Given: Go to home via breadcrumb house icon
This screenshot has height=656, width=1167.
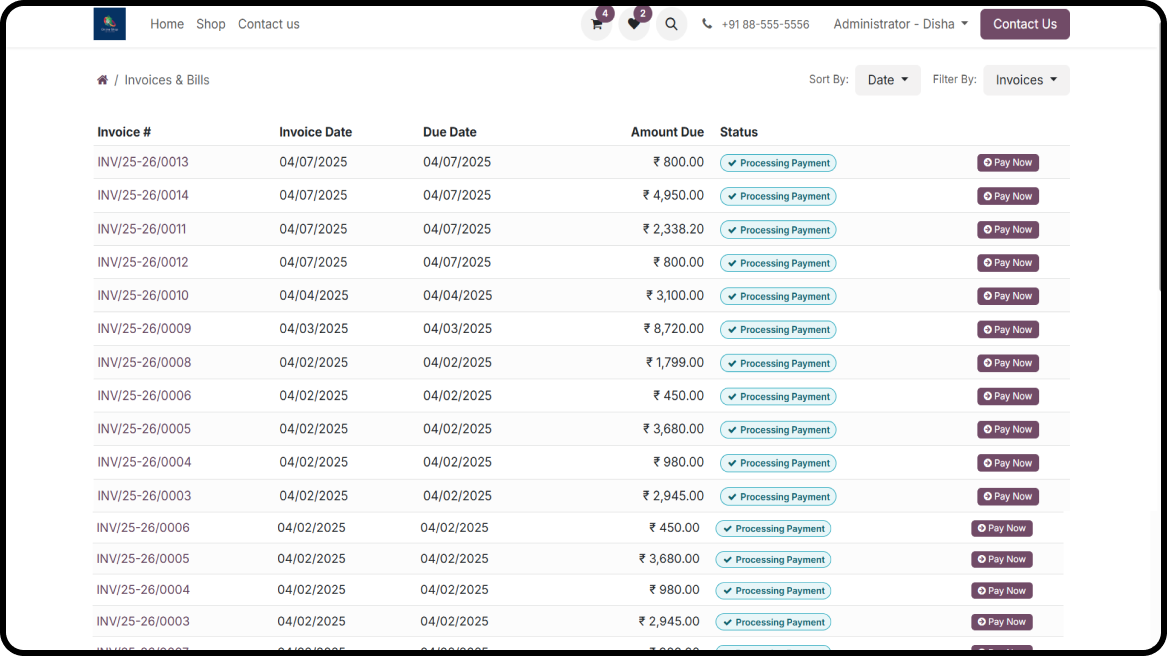Looking at the screenshot, I should coord(102,80).
